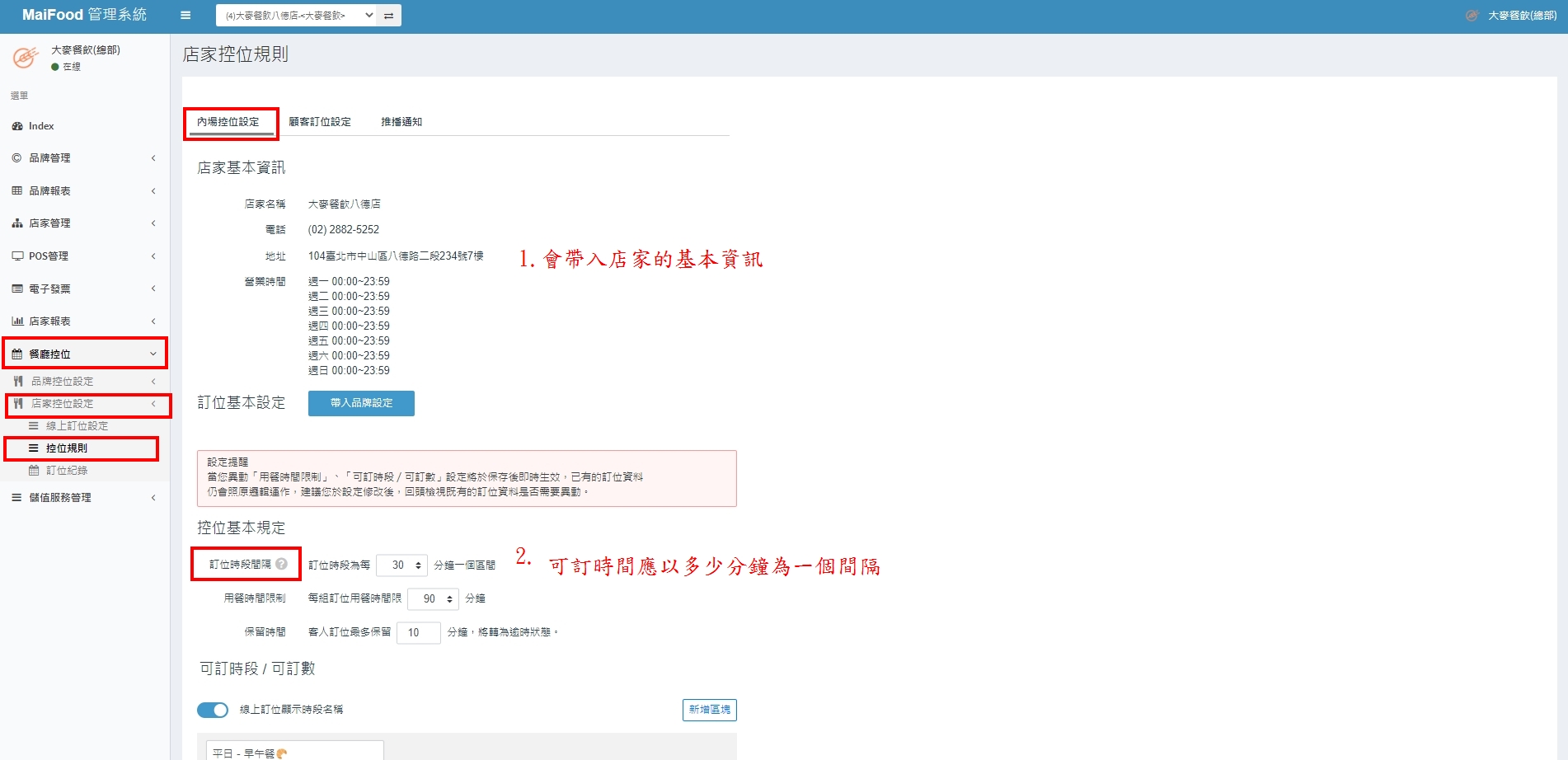
Task: Open the store selector dropdown
Action: click(297, 16)
